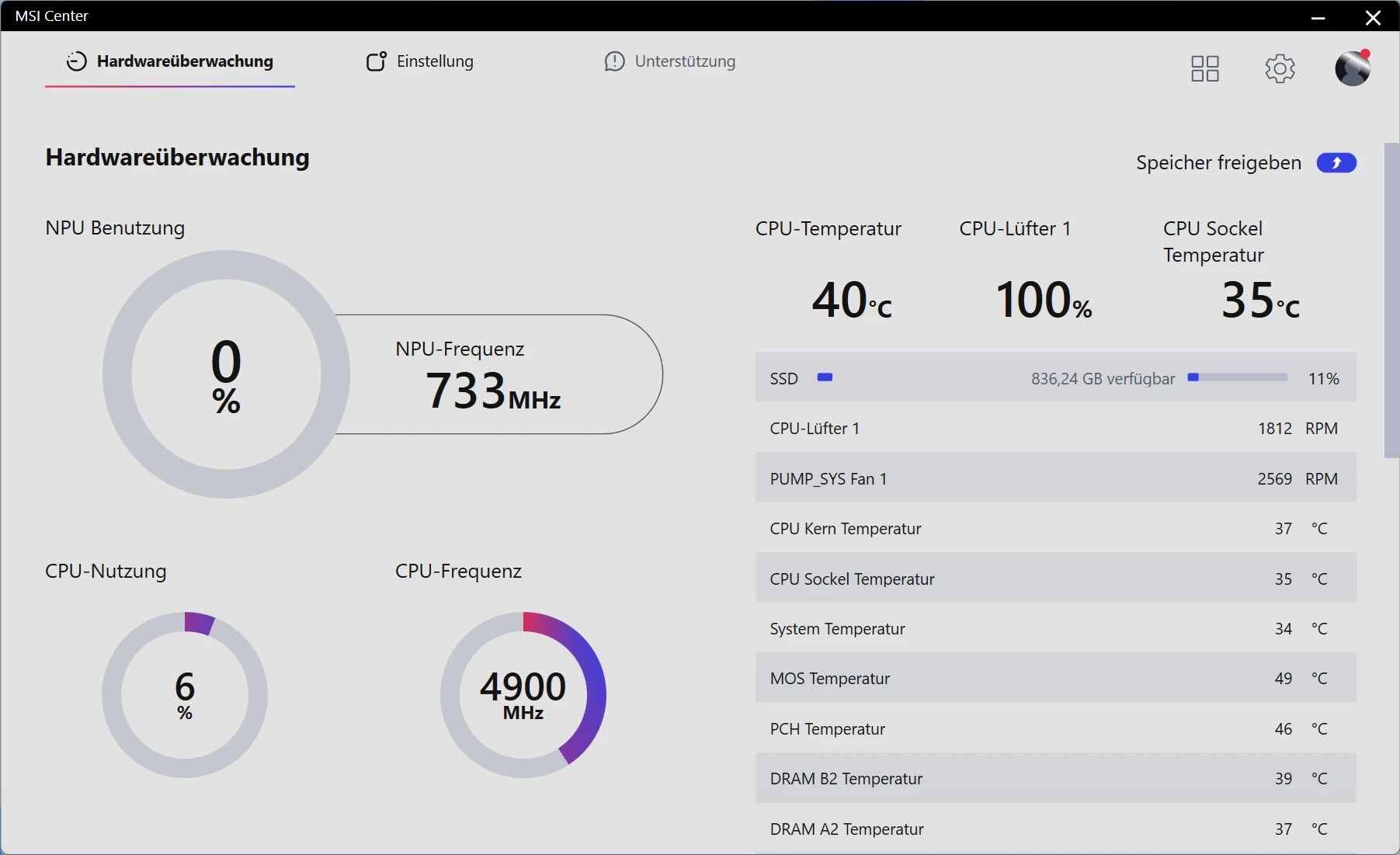The width and height of the screenshot is (1400, 855).
Task: Click the Unterstützung speech bubble icon
Action: [614, 61]
